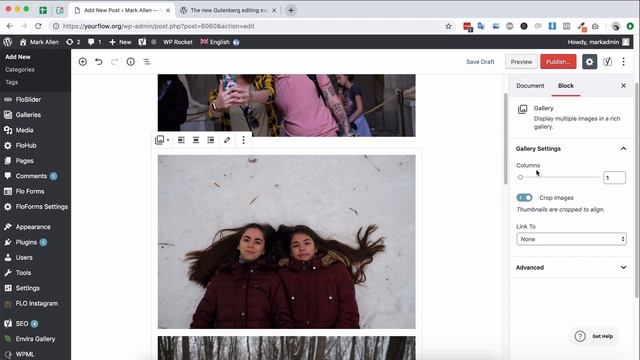Expand the Advanced section
This screenshot has width=640, height=360.
click(x=571, y=267)
